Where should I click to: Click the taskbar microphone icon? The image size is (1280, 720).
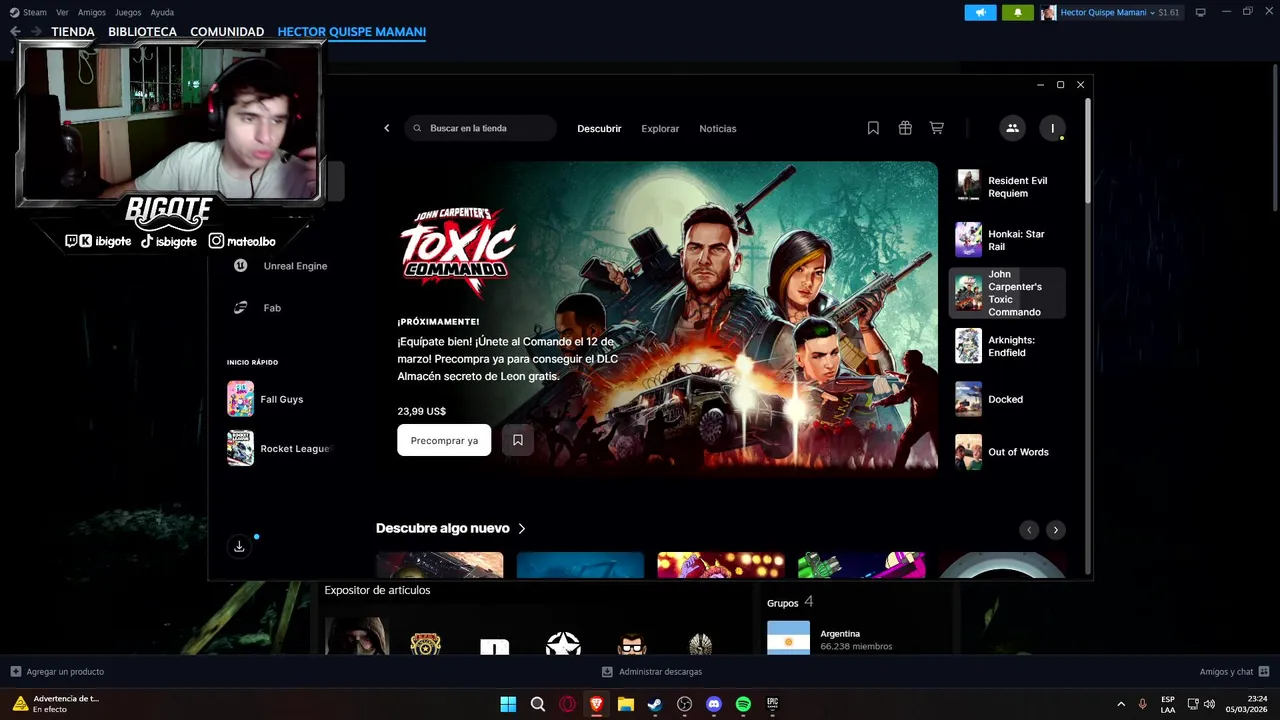click(1142, 704)
